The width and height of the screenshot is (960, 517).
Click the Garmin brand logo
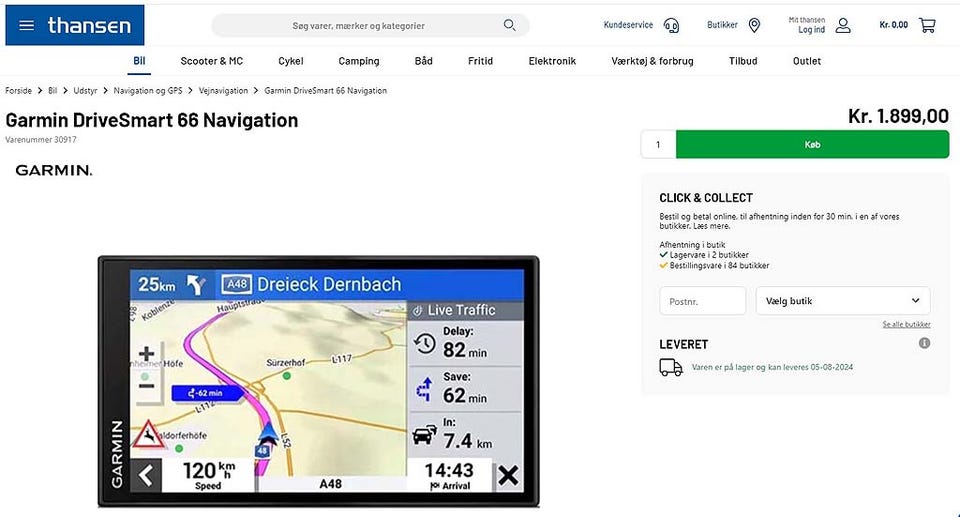pos(54,170)
